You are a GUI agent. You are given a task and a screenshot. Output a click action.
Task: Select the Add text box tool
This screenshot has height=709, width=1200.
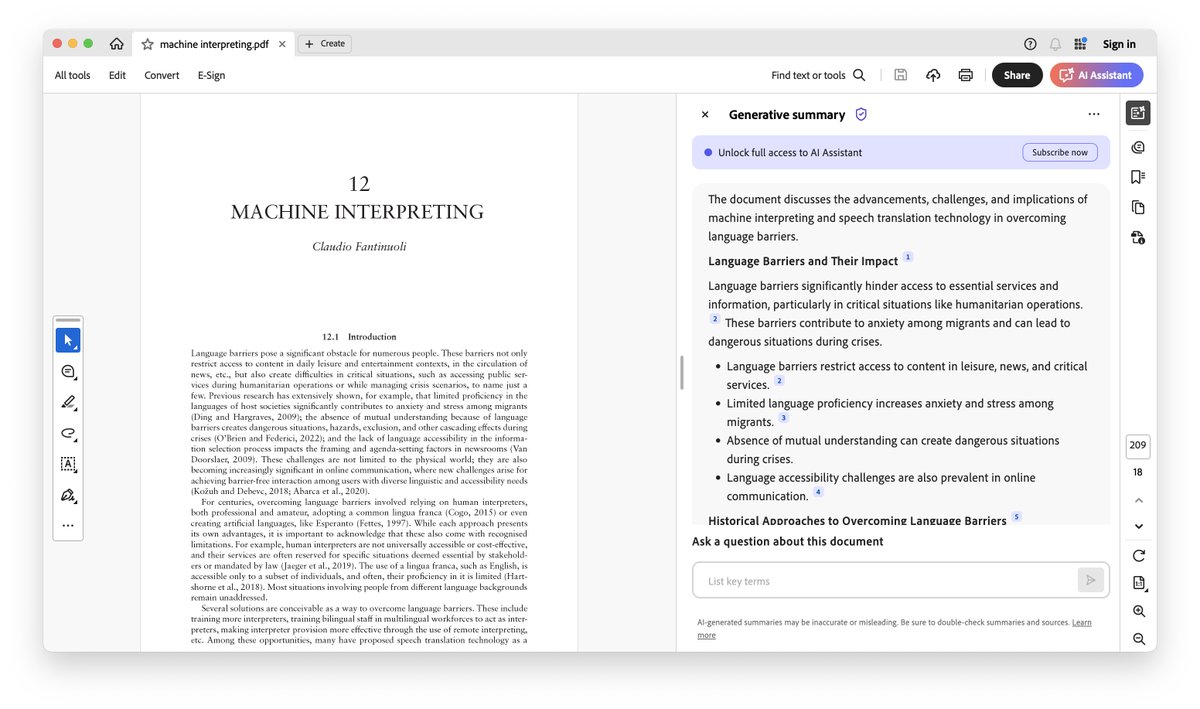pyautogui.click(x=68, y=464)
